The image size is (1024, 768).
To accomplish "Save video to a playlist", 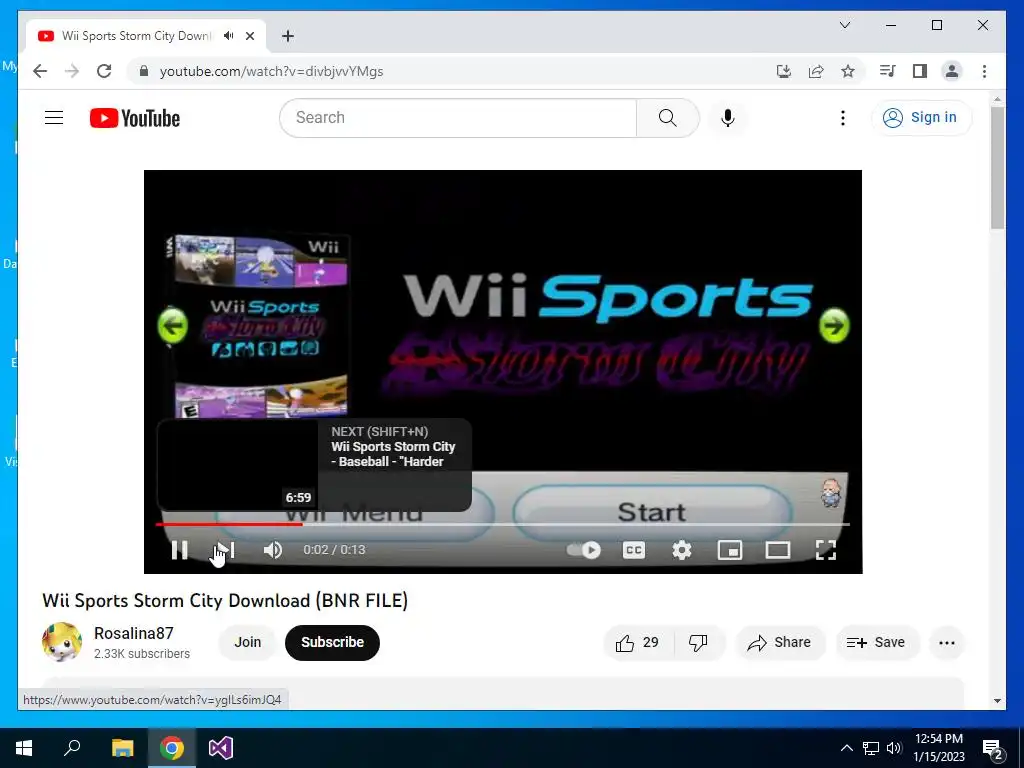I will 876,643.
